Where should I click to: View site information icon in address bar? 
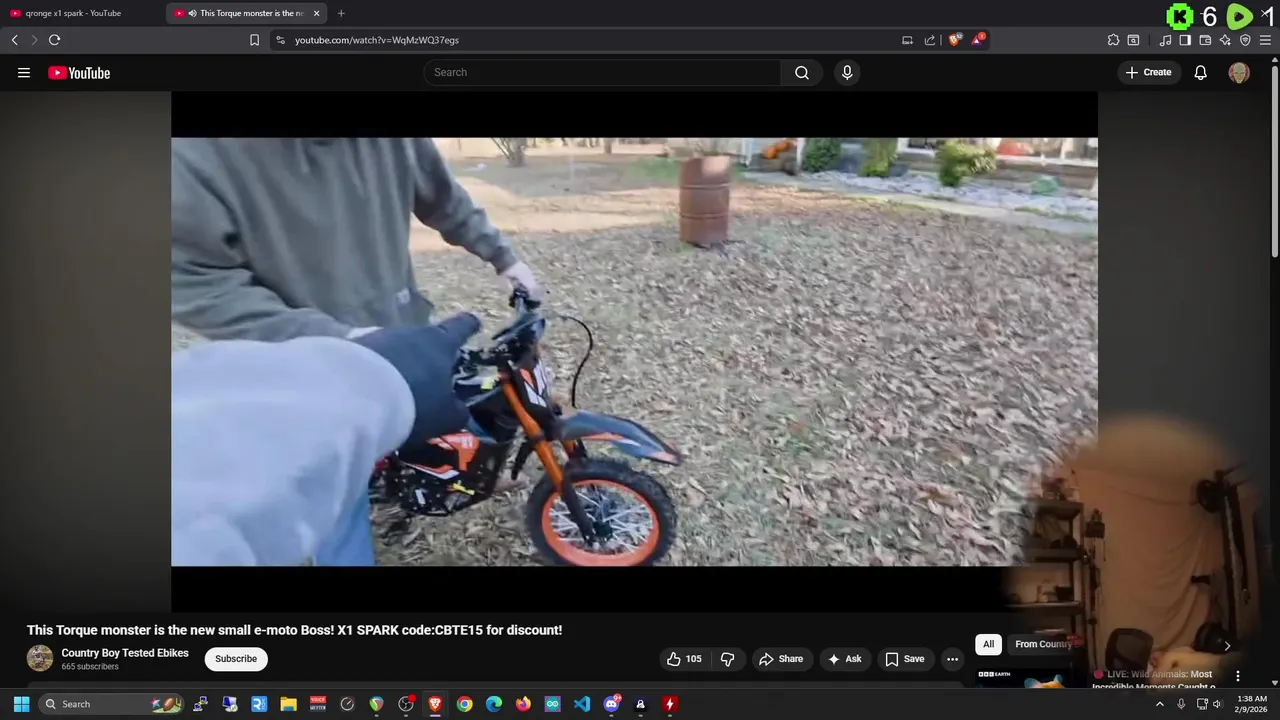280,40
